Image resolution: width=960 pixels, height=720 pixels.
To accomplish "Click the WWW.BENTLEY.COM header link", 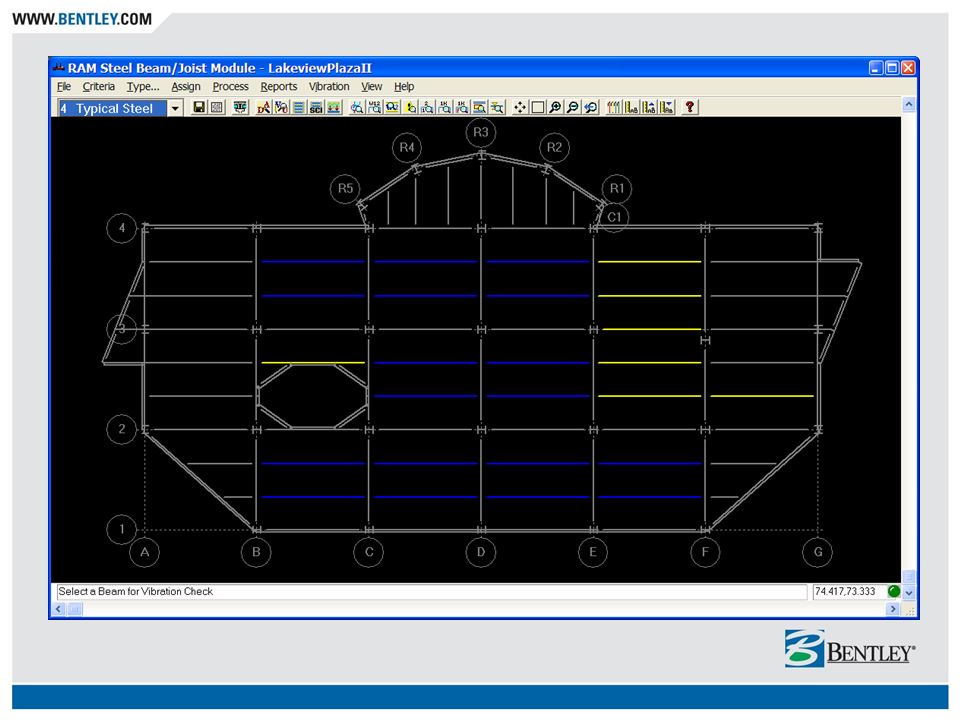I will click(x=82, y=19).
